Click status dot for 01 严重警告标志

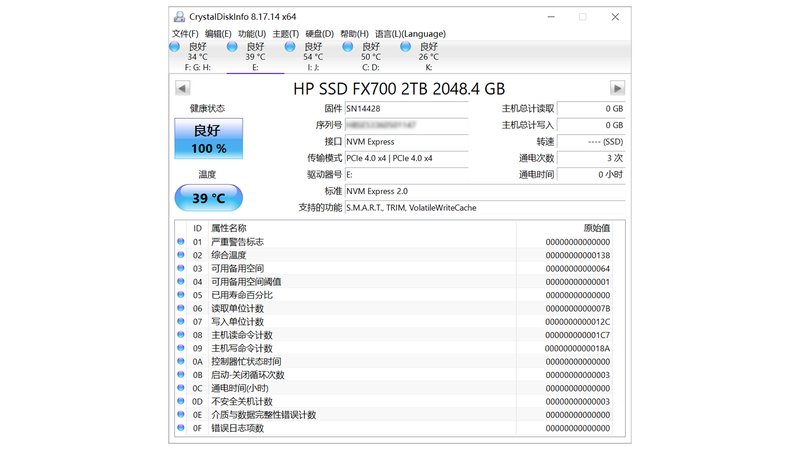(181, 241)
